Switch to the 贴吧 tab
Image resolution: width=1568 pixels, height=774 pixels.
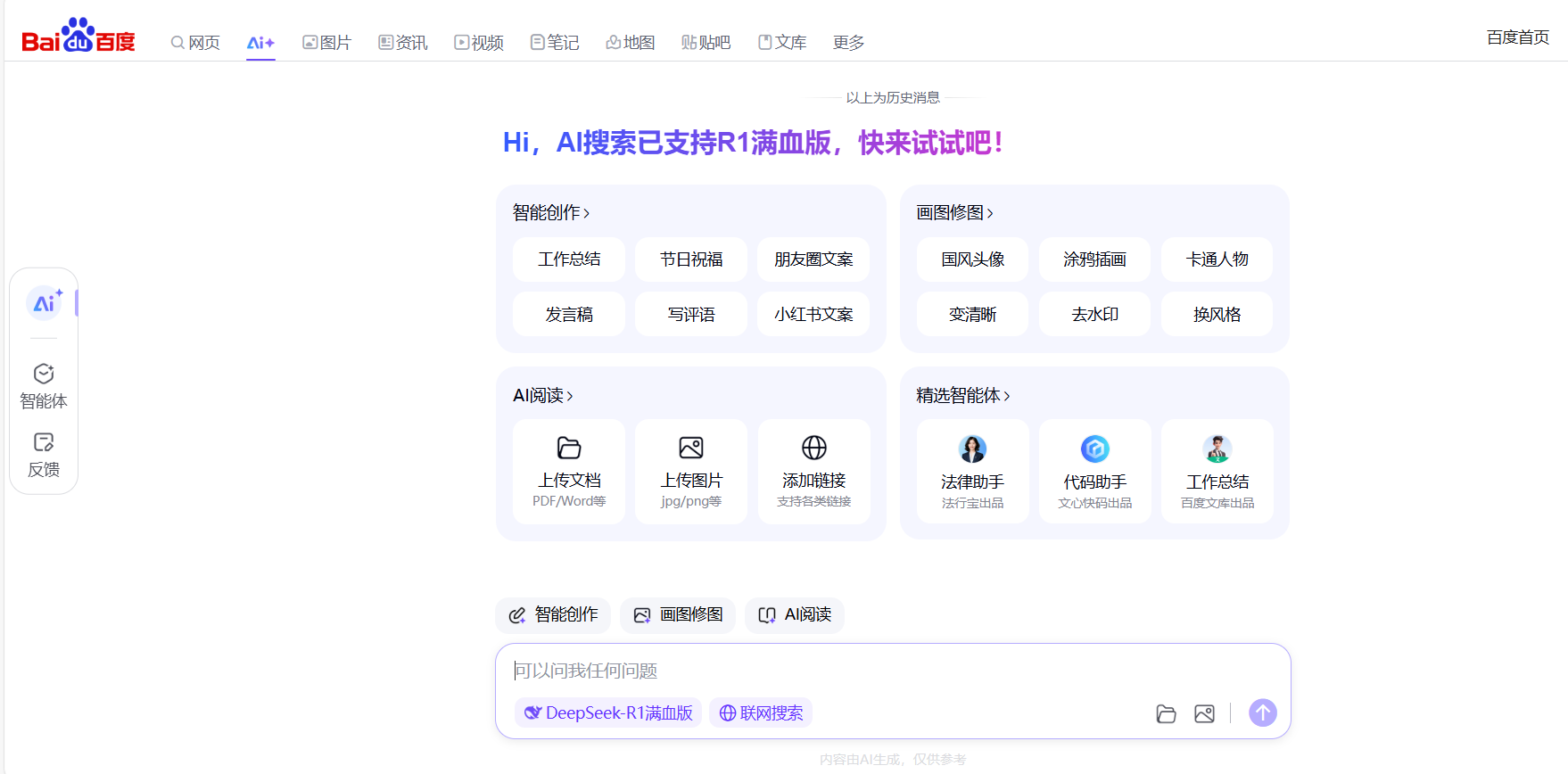pyautogui.click(x=706, y=42)
